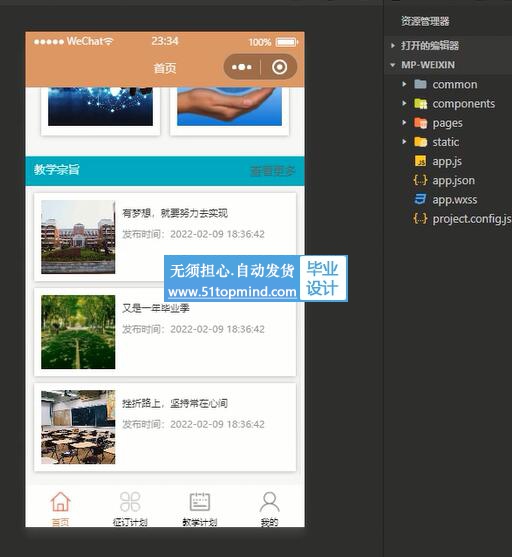This screenshot has height=557, width=512.
Task: Expand the common folder arrow
Action: pyautogui.click(x=404, y=84)
